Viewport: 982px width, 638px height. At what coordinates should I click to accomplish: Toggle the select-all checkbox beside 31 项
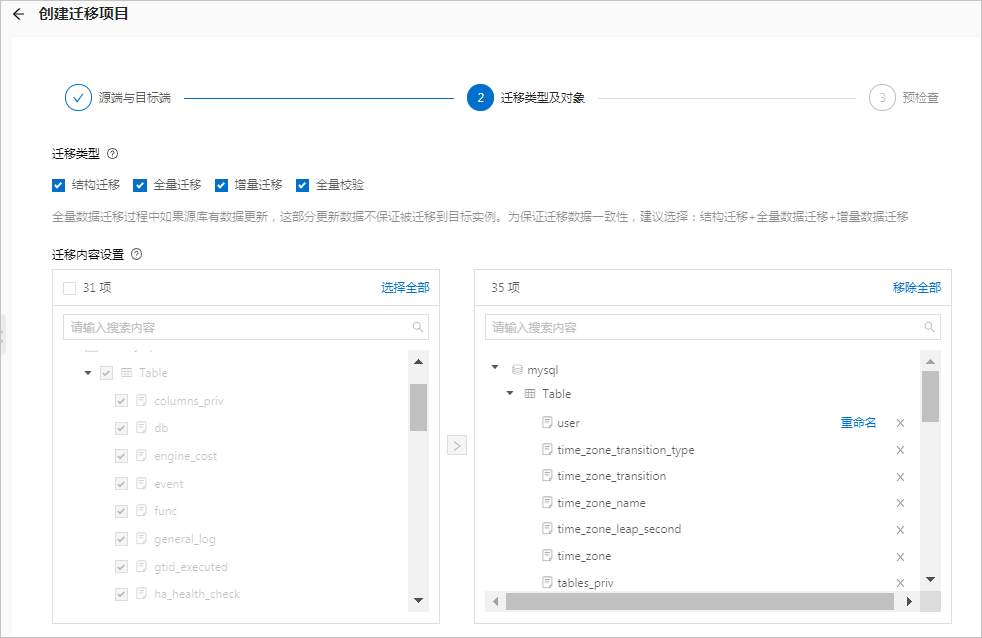pyautogui.click(x=67, y=287)
